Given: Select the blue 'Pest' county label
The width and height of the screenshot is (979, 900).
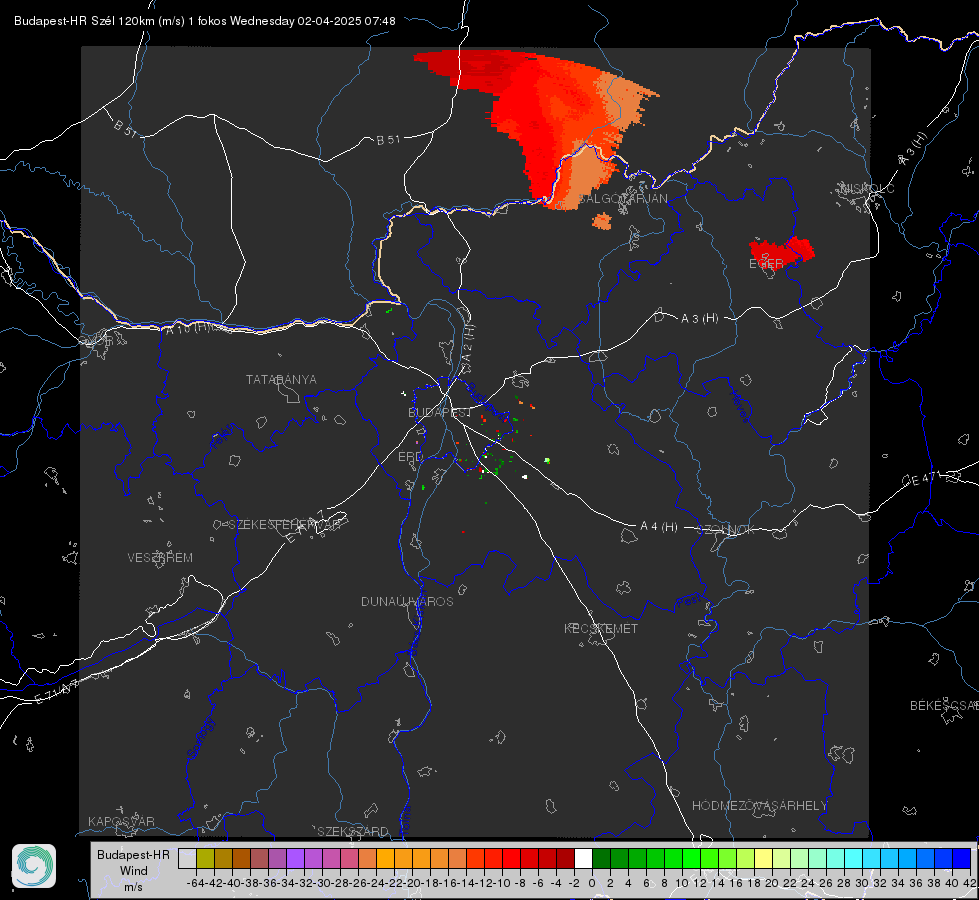Looking at the screenshot, I should point(689,602).
